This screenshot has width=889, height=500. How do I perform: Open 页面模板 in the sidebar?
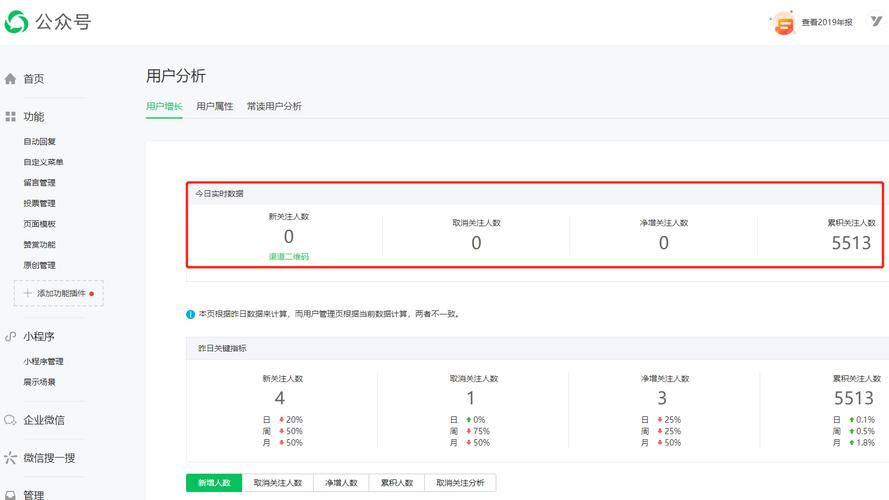tap(40, 224)
